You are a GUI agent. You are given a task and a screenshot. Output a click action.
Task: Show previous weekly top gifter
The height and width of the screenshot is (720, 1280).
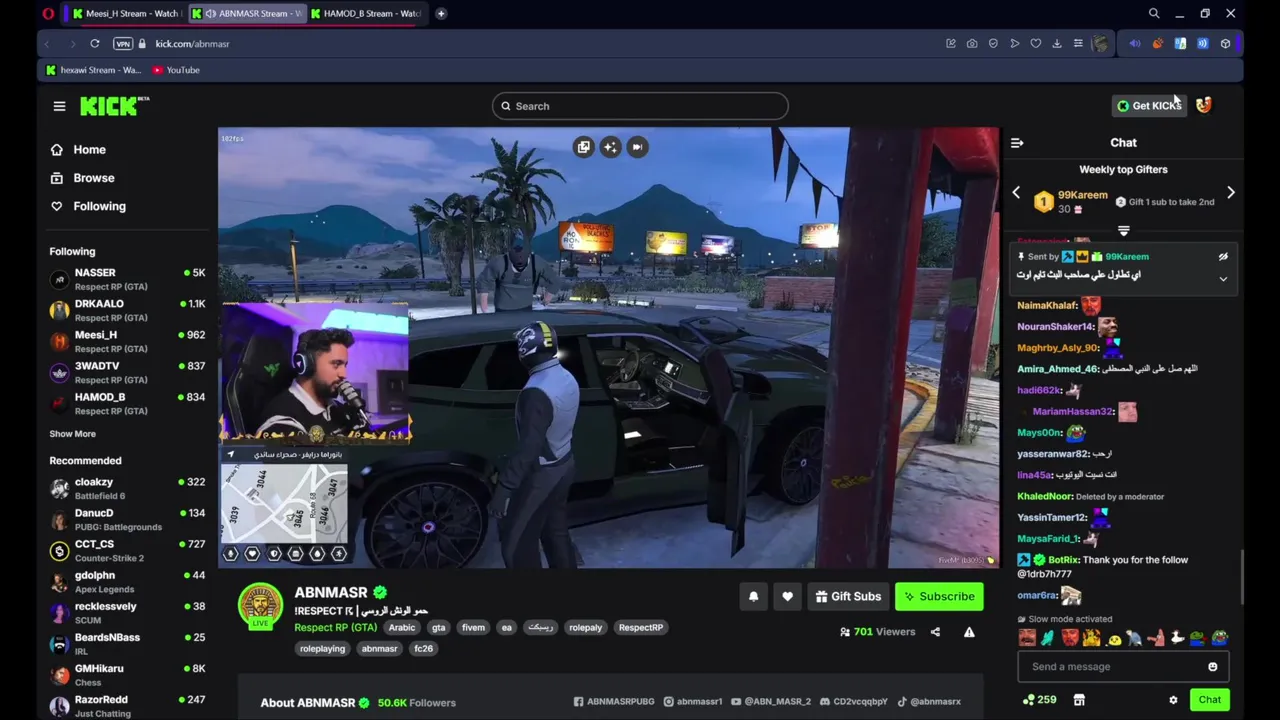(1016, 193)
